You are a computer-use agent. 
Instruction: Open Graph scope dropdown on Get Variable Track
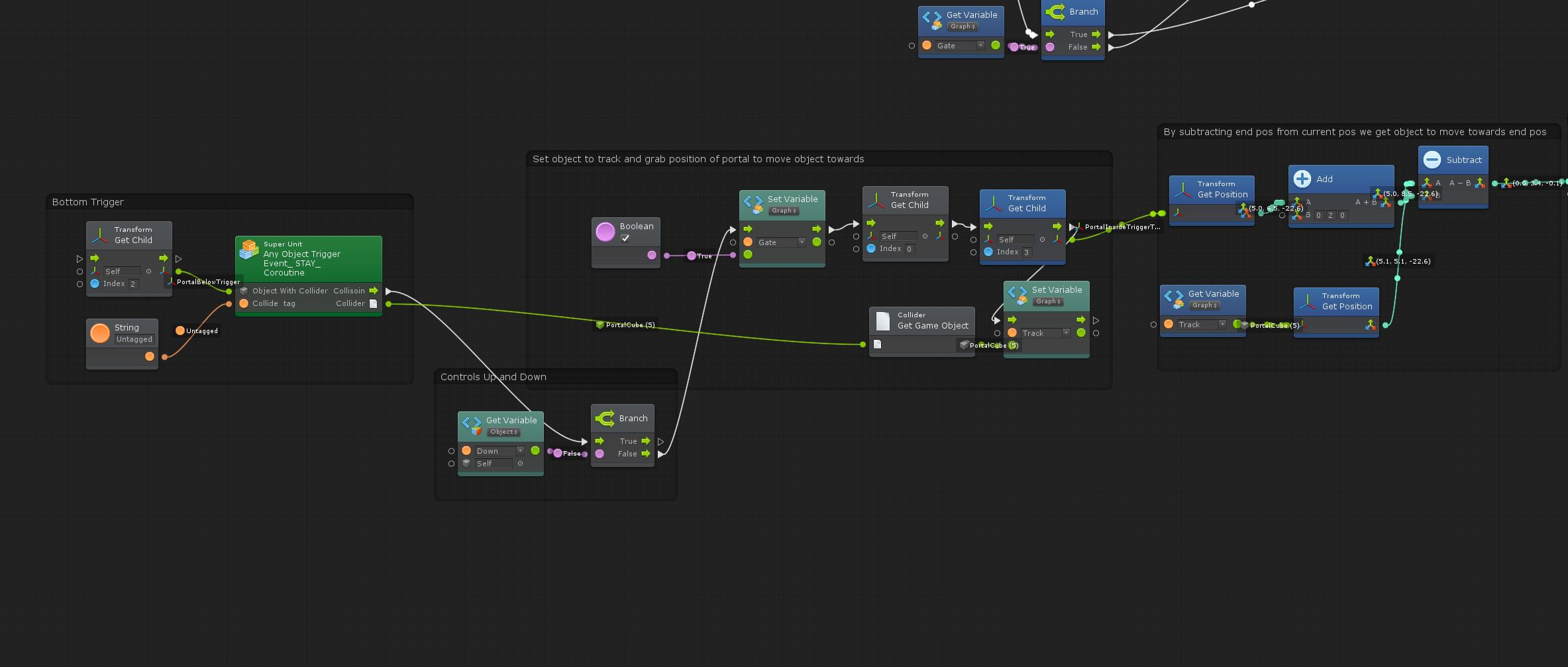point(1204,305)
